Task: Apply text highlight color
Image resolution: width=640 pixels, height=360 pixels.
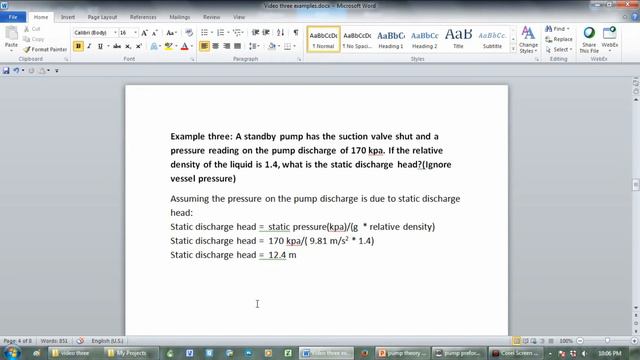Action: point(168,46)
